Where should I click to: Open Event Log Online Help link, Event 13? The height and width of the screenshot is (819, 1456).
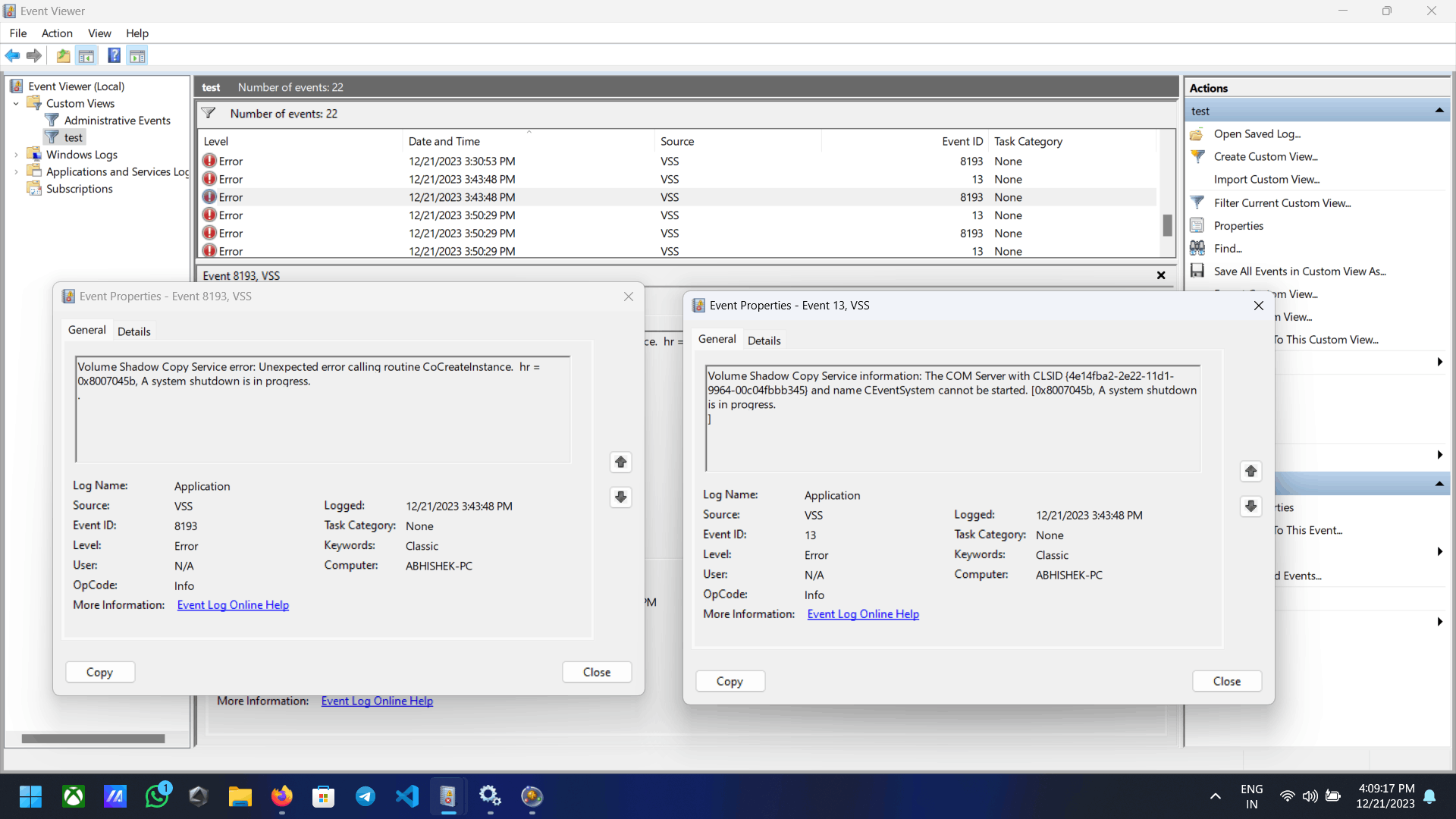(x=862, y=614)
